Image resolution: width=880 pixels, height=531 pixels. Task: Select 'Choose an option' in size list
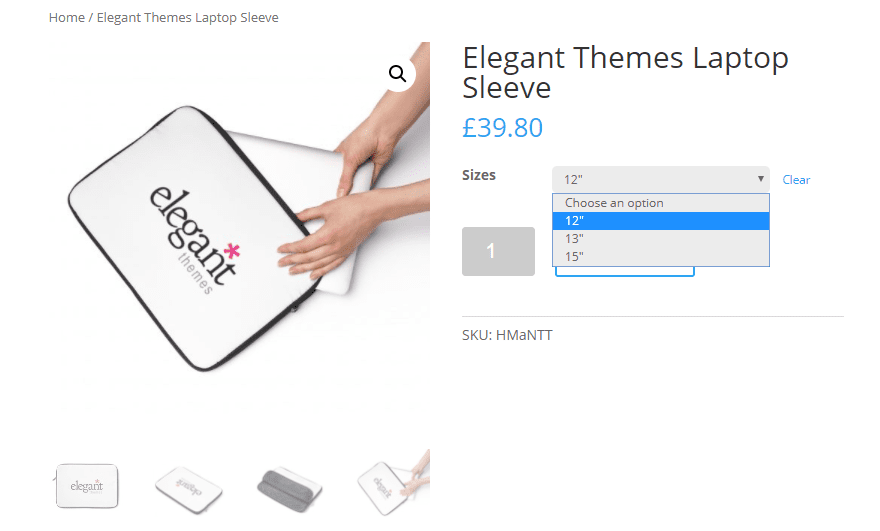661,203
